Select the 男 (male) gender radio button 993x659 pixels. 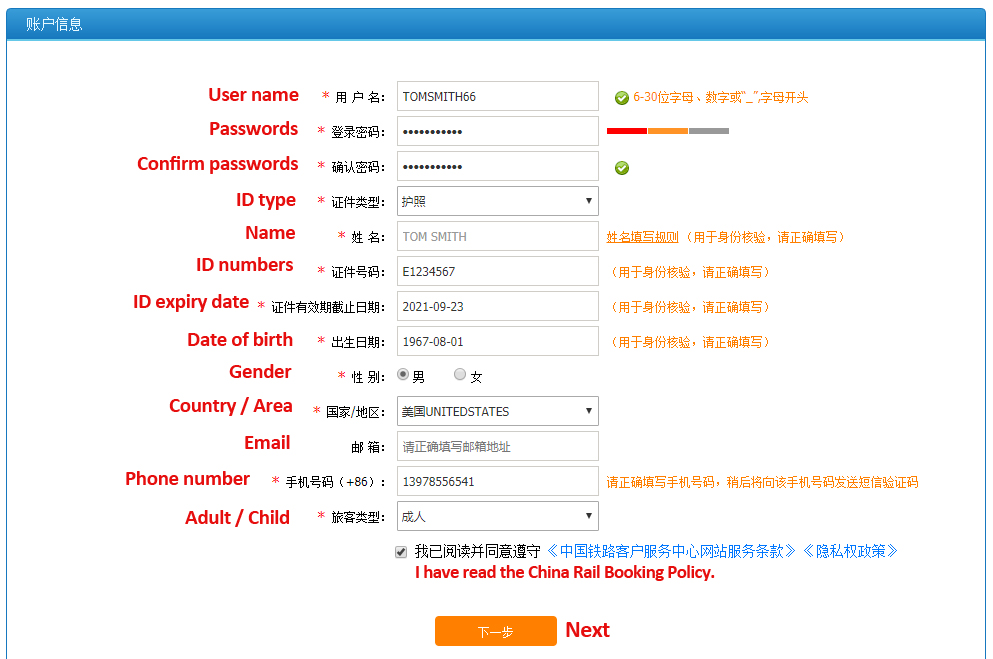pos(403,374)
